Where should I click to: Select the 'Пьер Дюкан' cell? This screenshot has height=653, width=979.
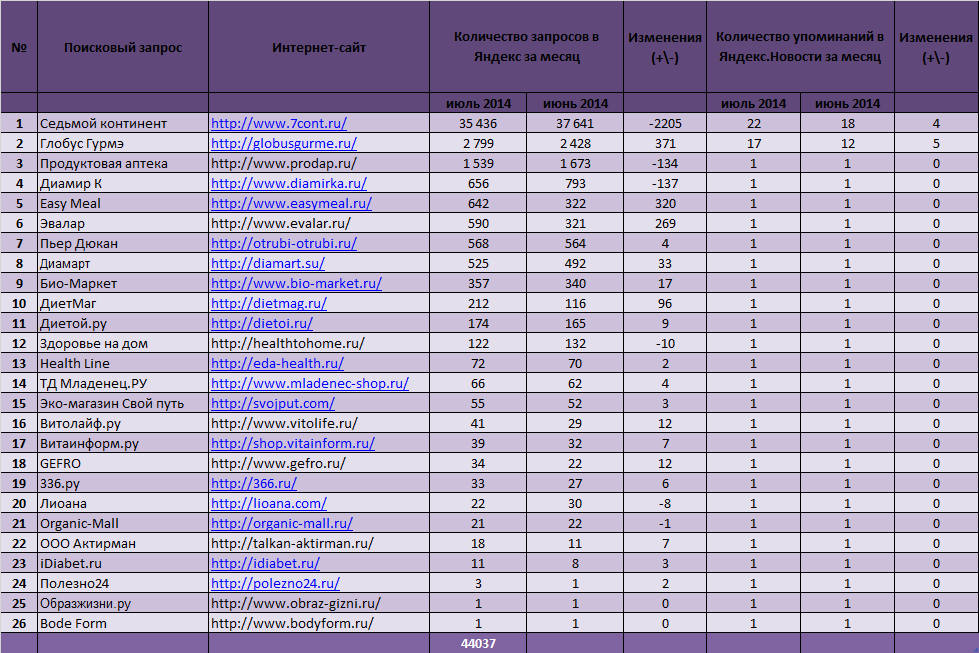[123, 243]
